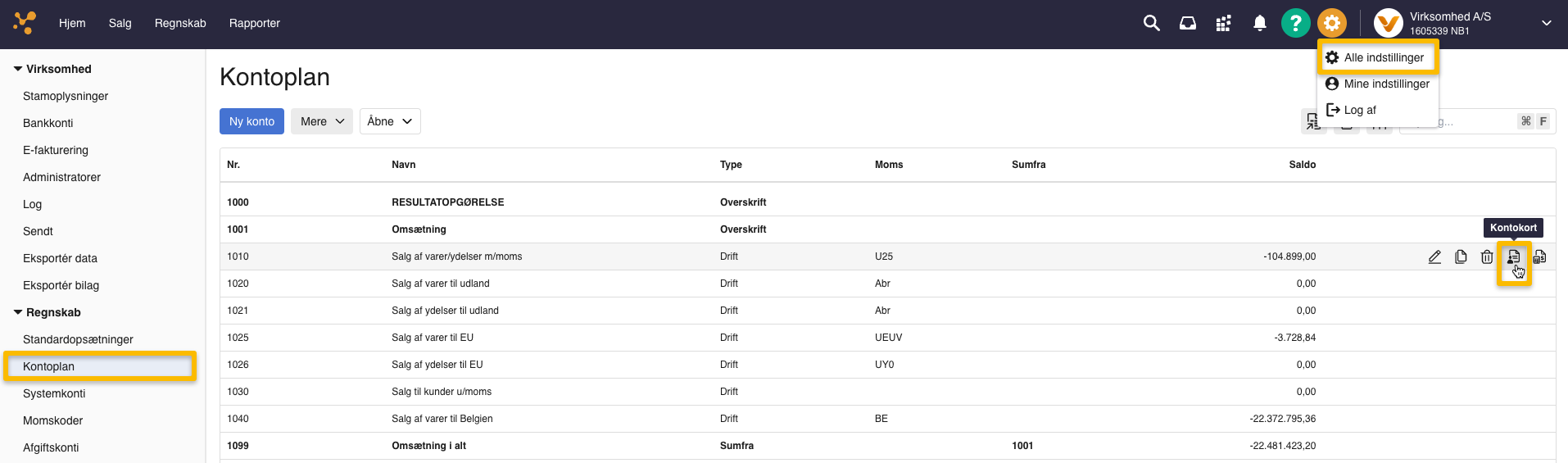Viewport: 1568px width, 463px height.
Task: Open the notifications bell icon
Action: click(x=1260, y=24)
